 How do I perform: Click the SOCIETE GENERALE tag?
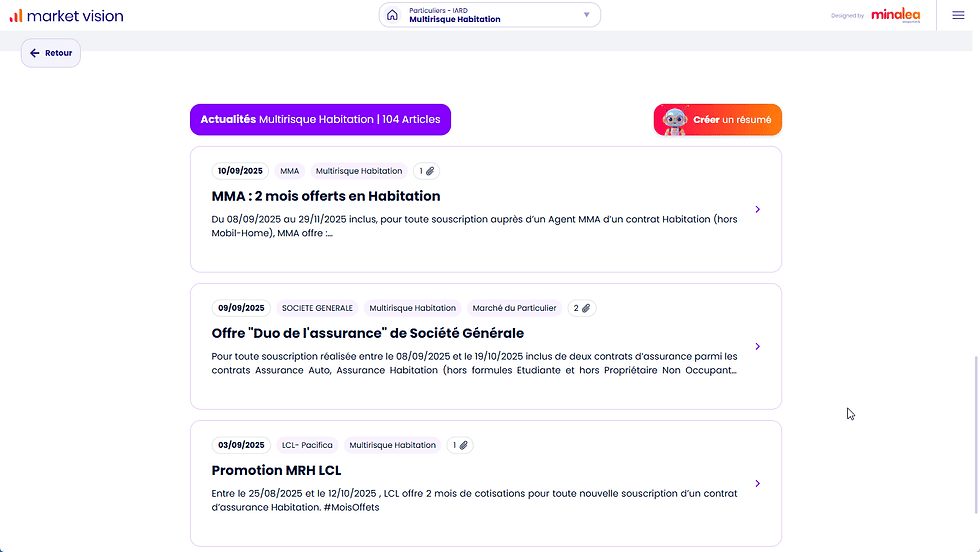click(317, 308)
